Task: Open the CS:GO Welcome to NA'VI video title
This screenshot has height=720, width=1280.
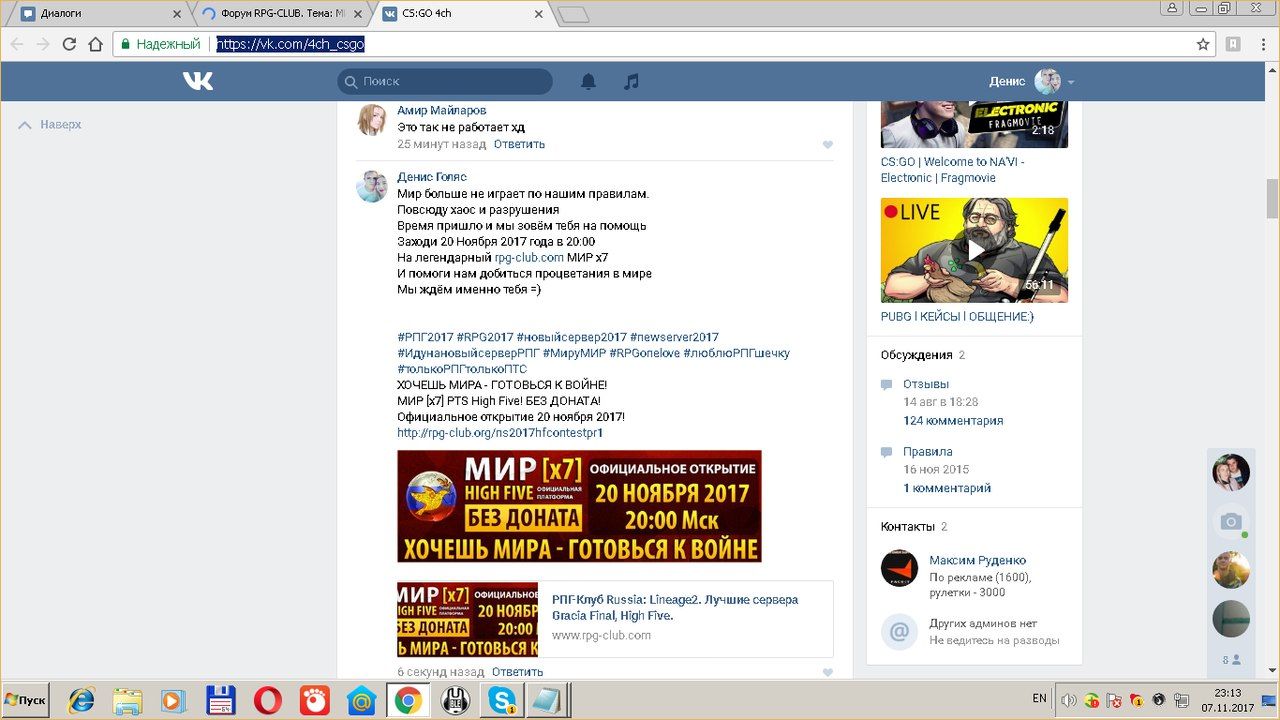Action: pos(952,170)
